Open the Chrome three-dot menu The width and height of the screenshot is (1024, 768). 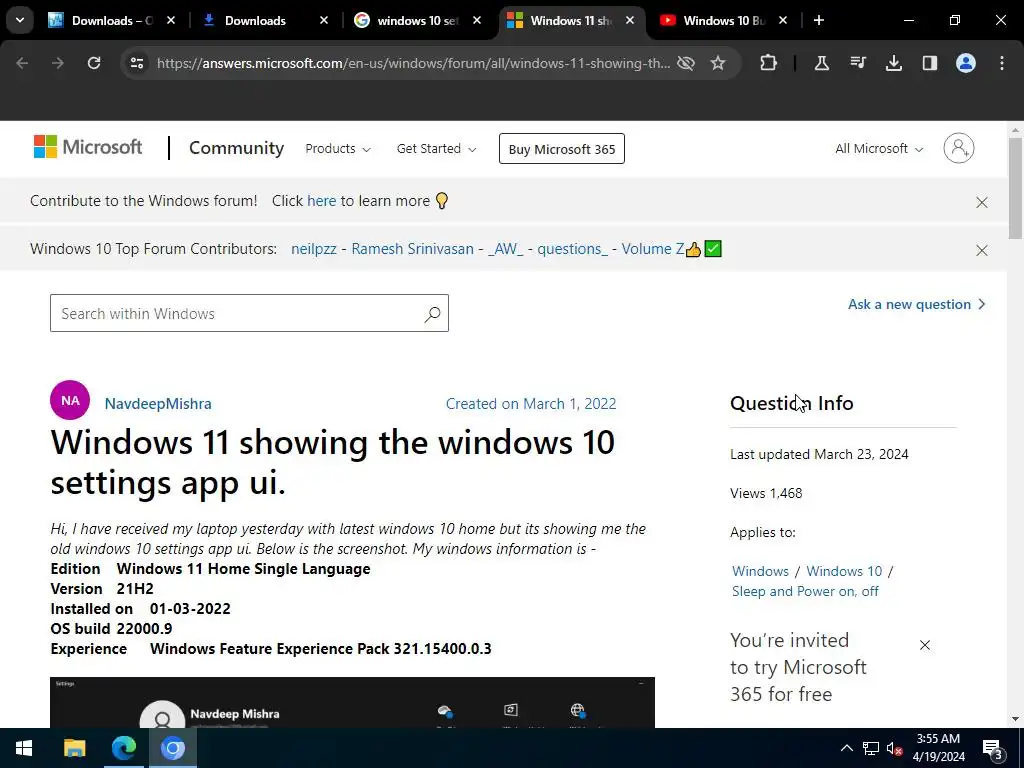coord(1002,63)
